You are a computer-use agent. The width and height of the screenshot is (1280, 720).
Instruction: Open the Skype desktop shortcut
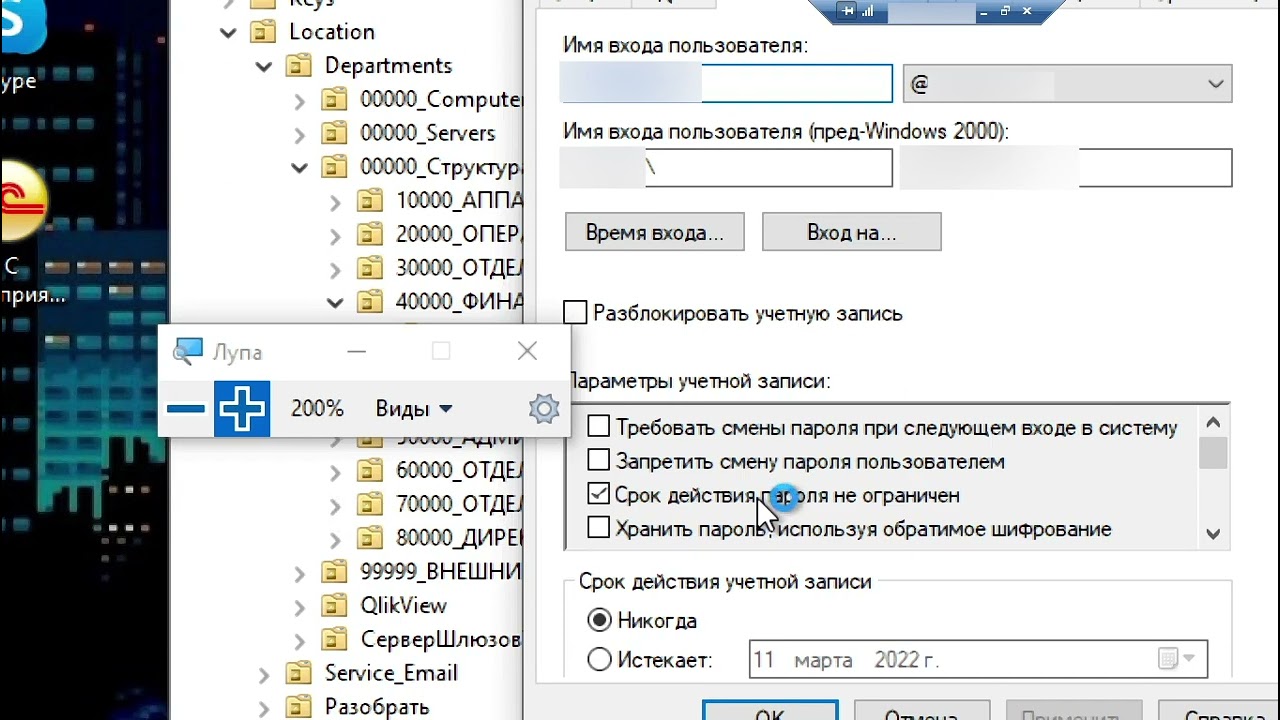click(x=20, y=45)
